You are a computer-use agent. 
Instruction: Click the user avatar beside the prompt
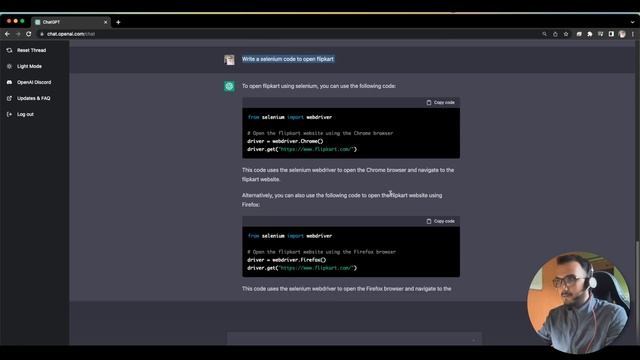pyautogui.click(x=229, y=60)
